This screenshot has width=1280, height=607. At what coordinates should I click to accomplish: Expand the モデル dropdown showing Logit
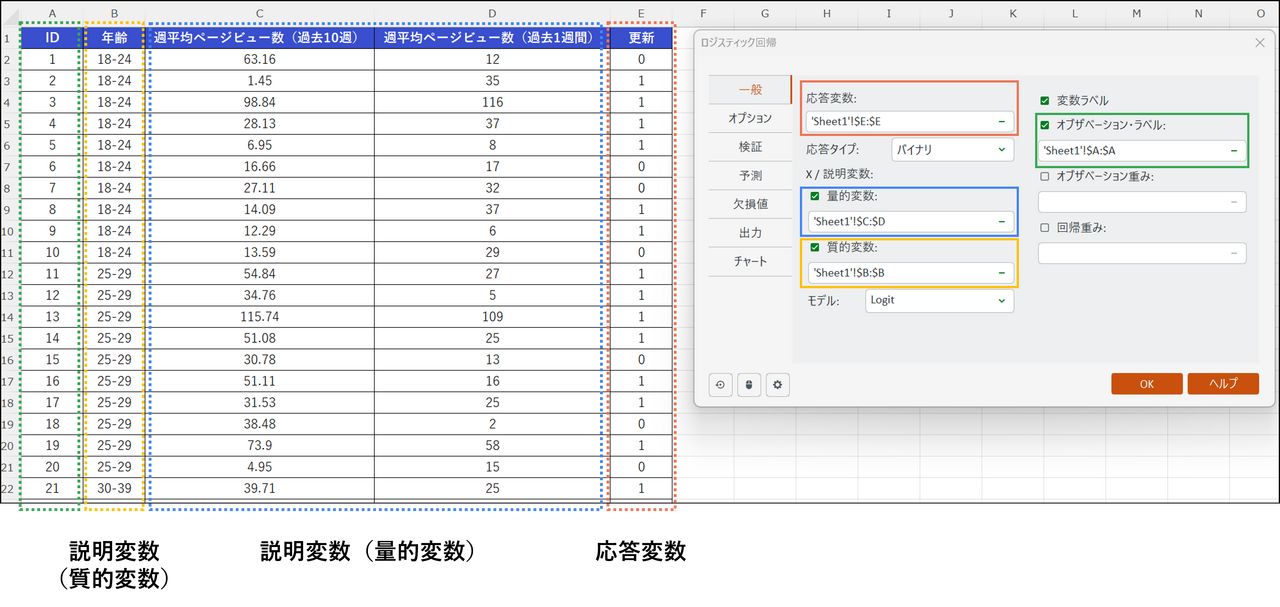click(939, 300)
